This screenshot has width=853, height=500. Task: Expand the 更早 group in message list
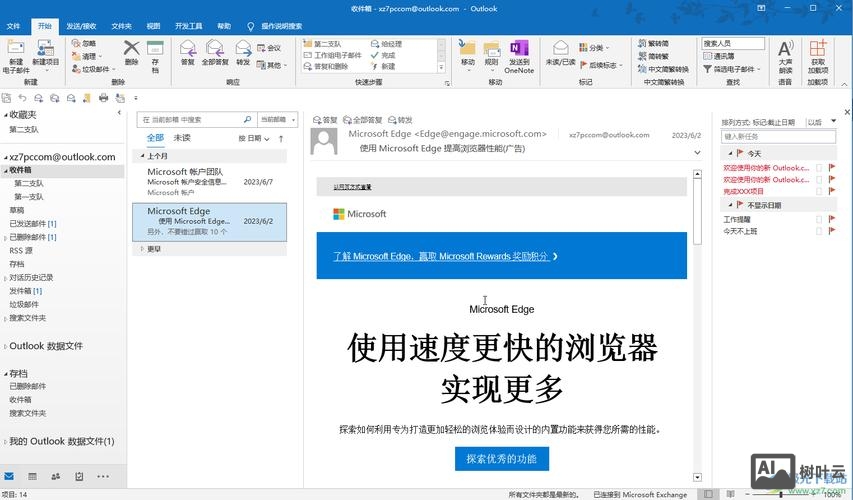142,249
